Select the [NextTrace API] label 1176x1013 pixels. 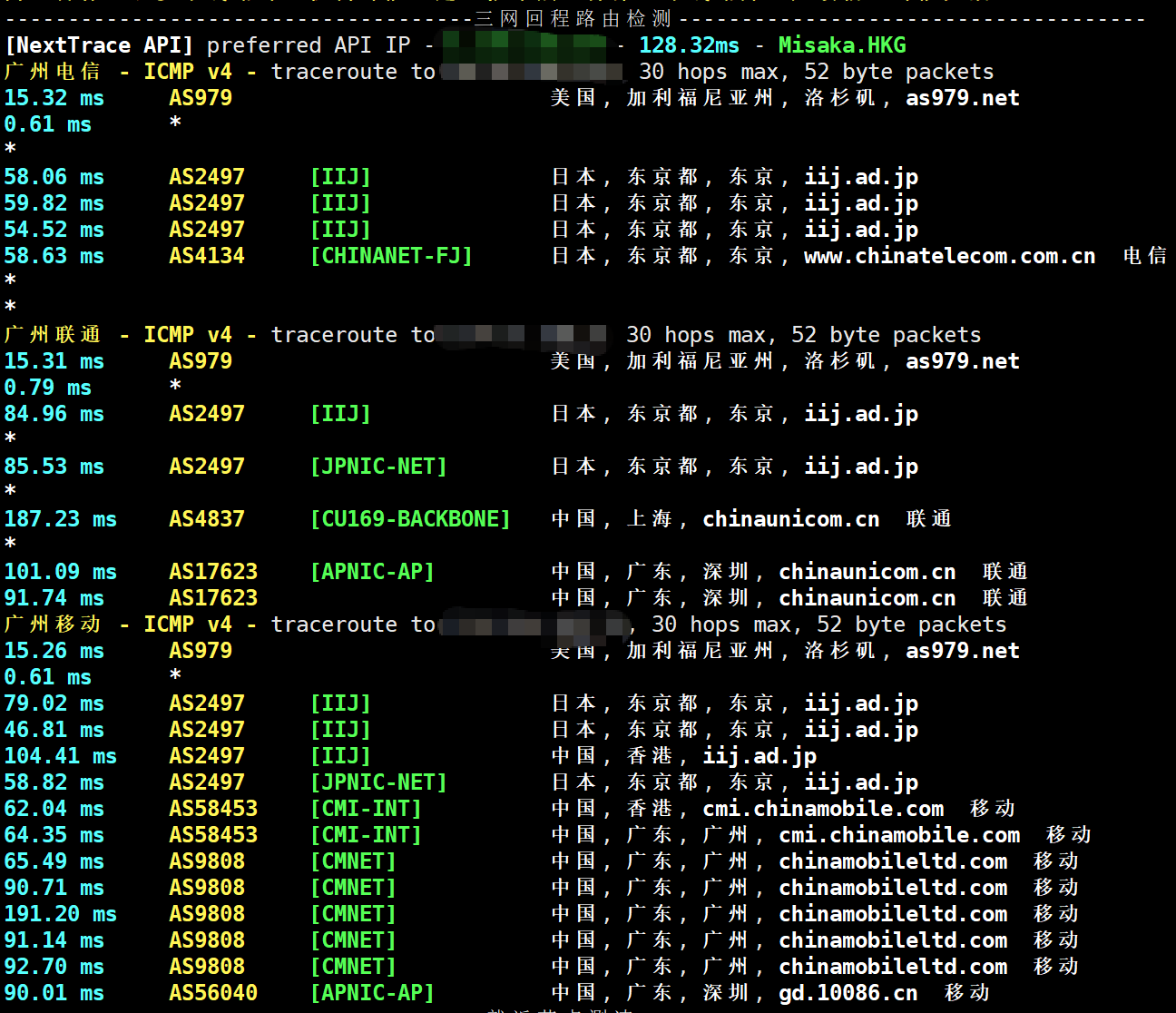(99, 45)
